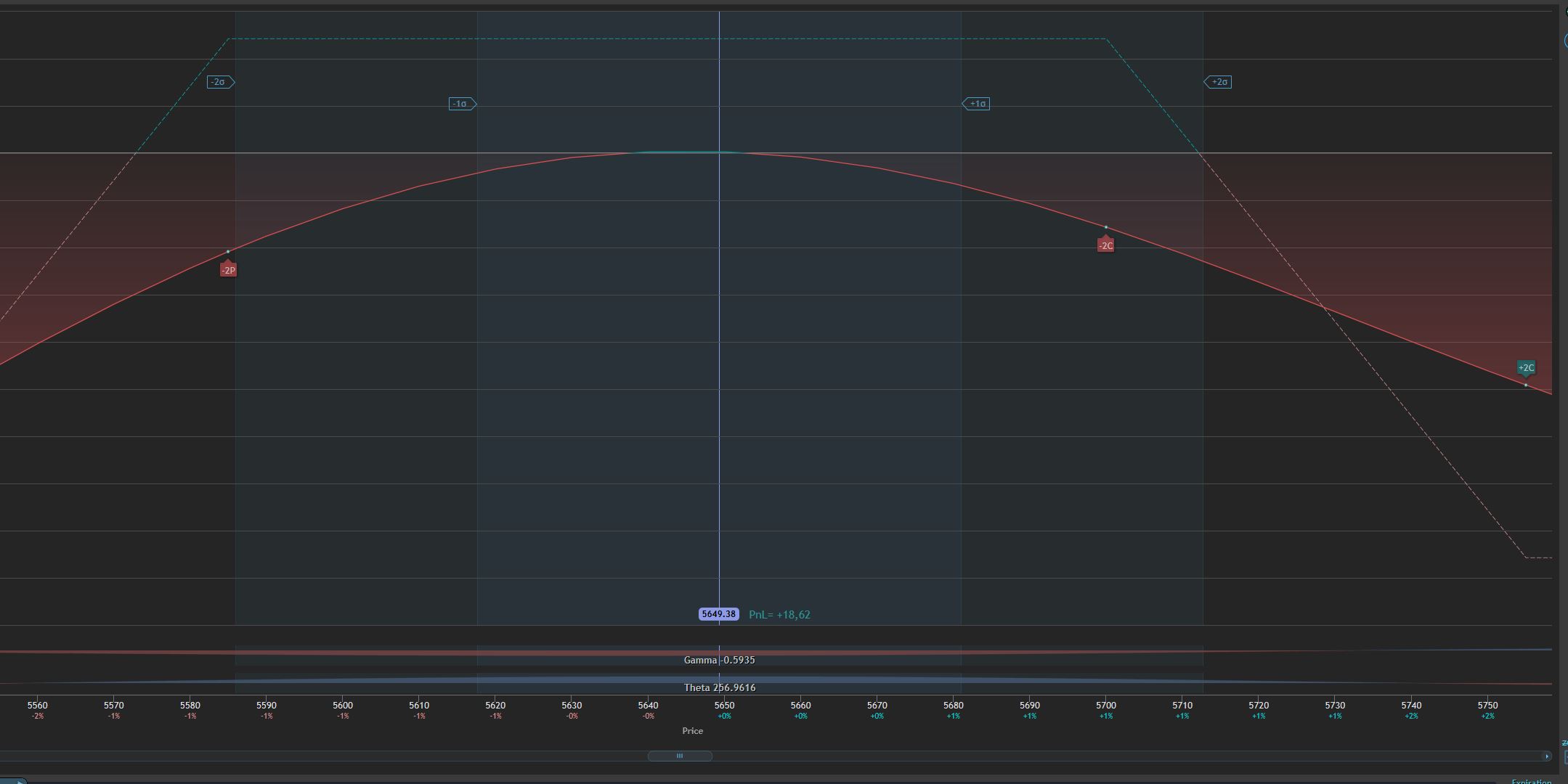Screen dimensions: 1568x784
Task: Click the -2C short call marker
Action: [x=1105, y=245]
